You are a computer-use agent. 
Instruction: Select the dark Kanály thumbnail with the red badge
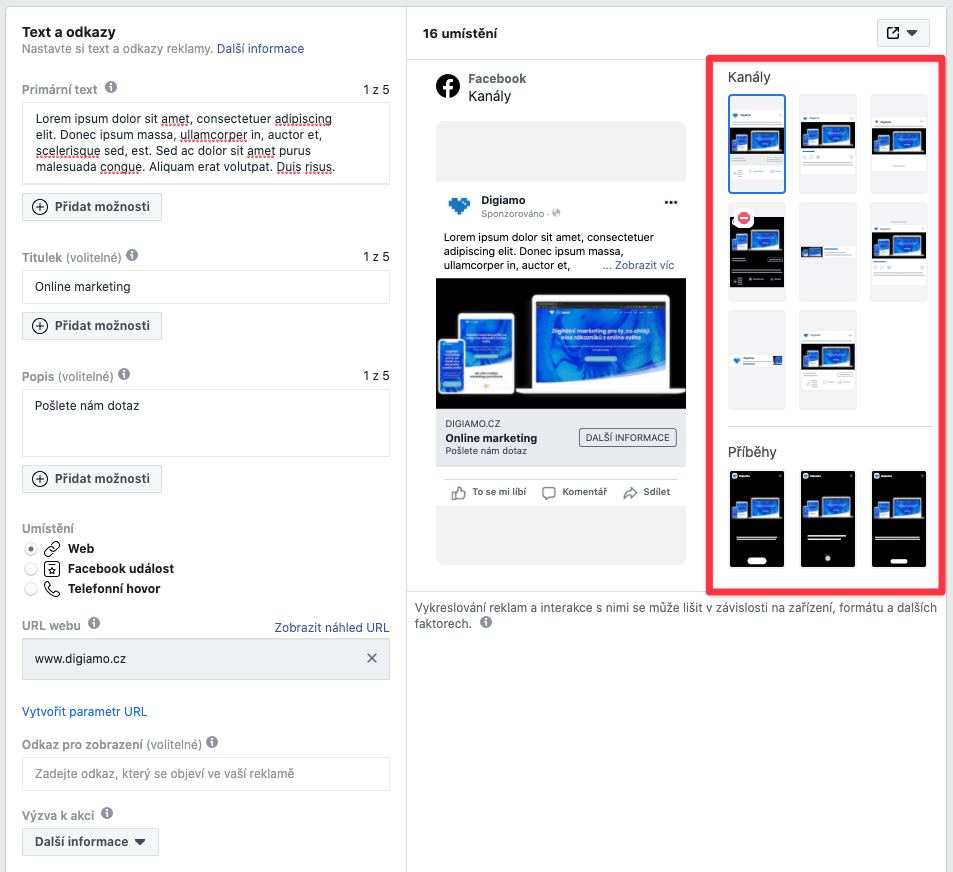[x=757, y=252]
